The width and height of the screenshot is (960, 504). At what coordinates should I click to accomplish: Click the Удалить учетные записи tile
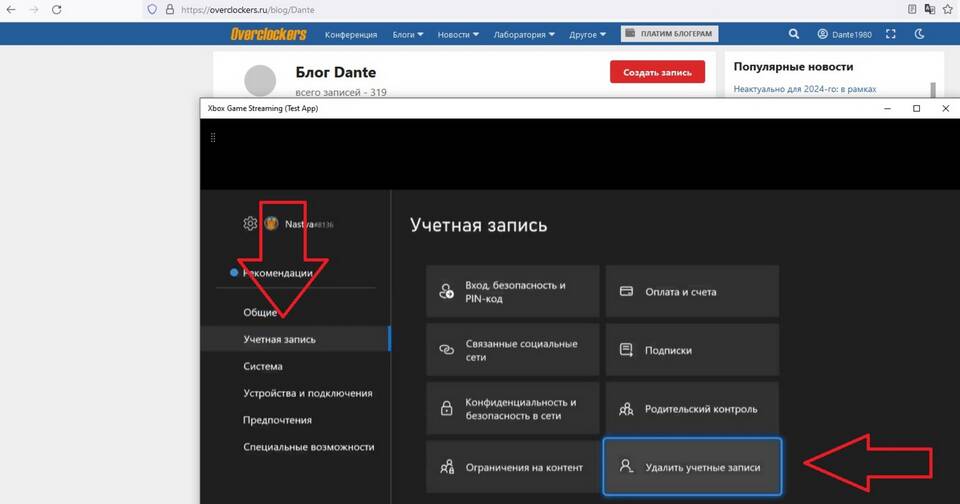point(691,466)
